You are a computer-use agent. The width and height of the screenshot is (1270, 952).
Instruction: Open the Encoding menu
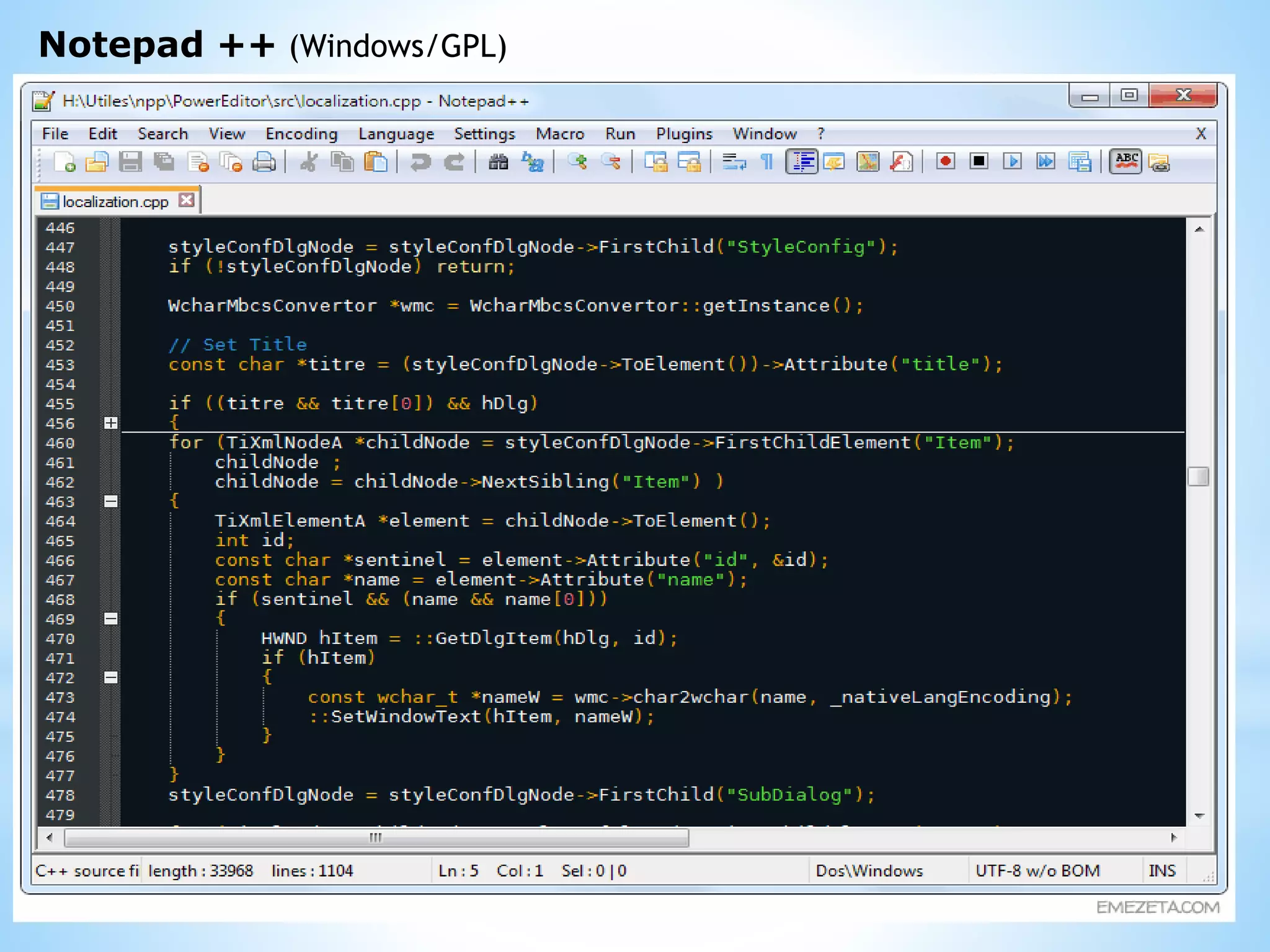pyautogui.click(x=301, y=134)
